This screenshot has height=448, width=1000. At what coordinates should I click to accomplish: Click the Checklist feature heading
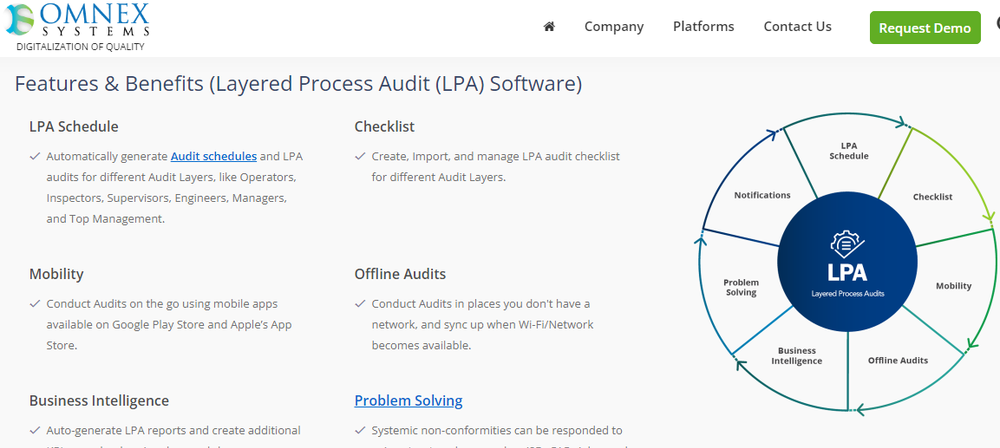(x=384, y=127)
